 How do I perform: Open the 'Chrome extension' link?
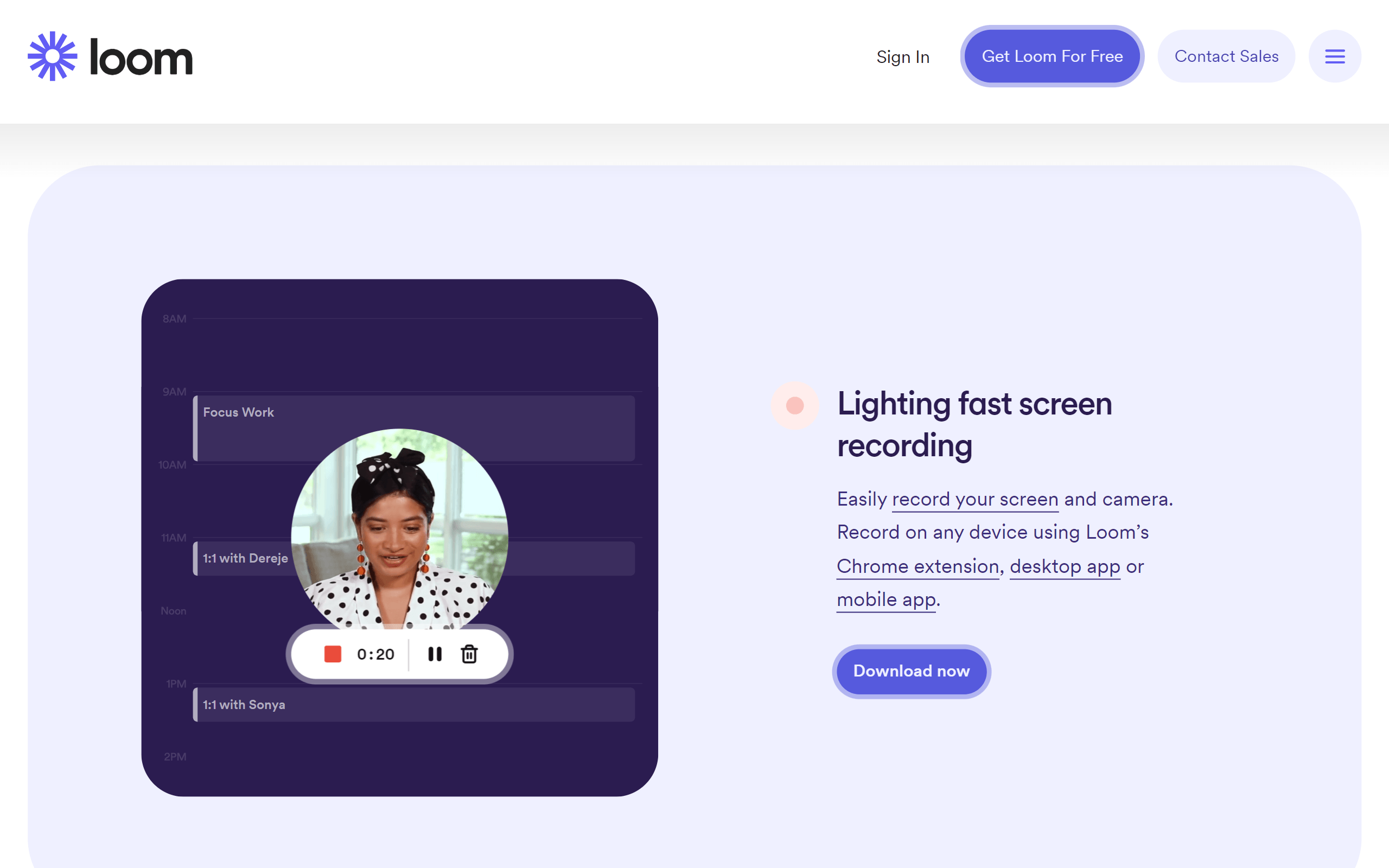918,566
